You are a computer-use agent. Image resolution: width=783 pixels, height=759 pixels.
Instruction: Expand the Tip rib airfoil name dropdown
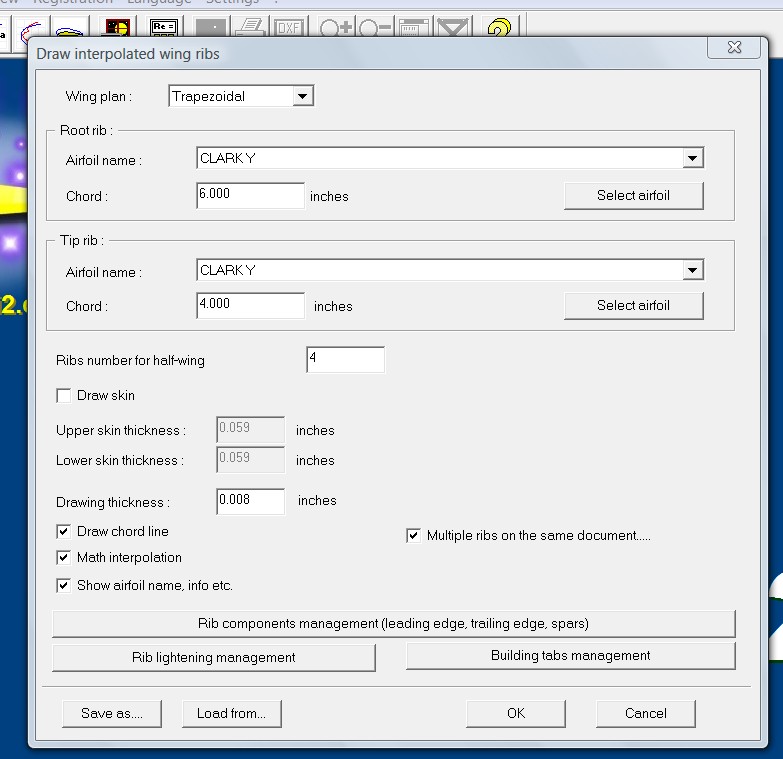692,270
